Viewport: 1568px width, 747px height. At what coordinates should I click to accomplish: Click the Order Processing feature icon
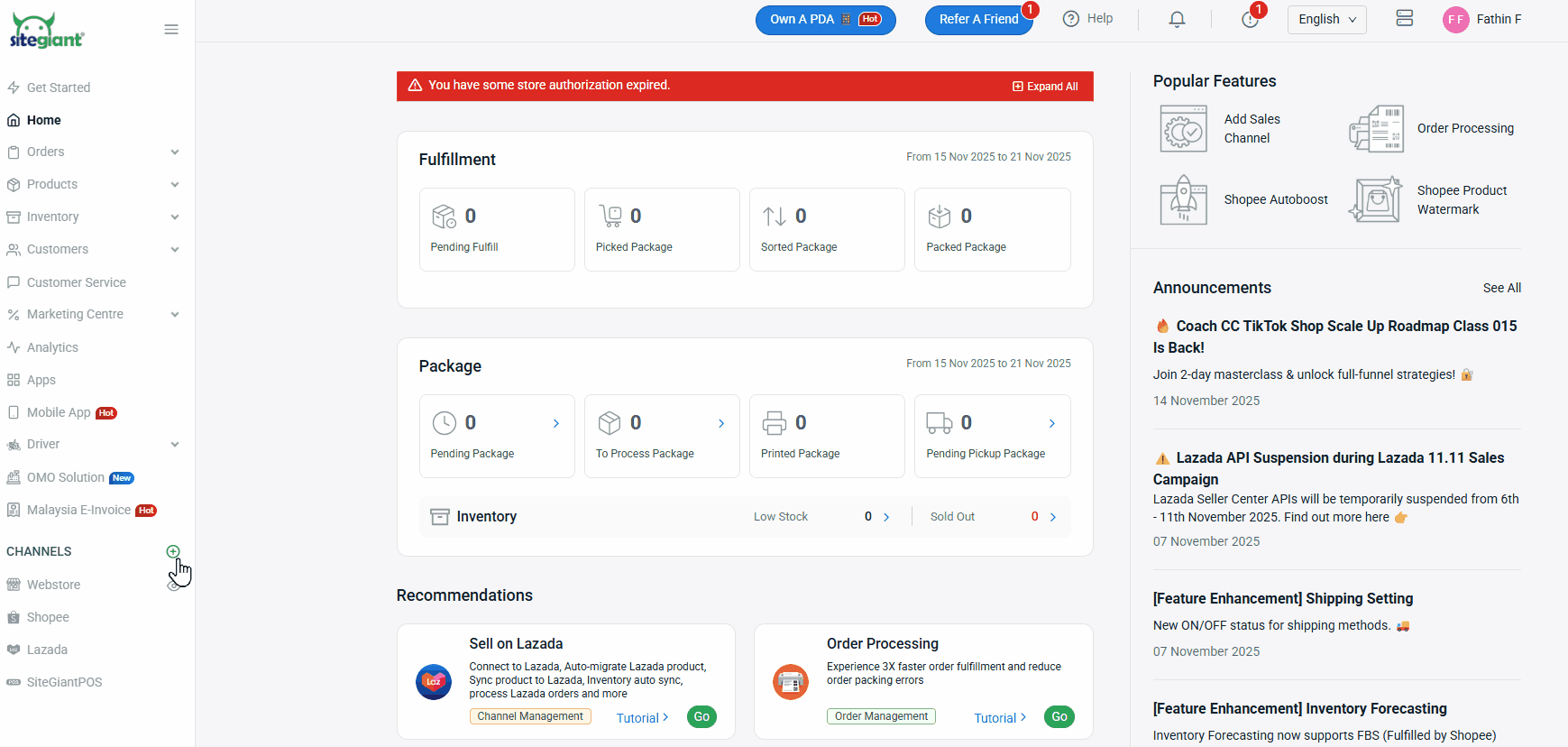point(1376,129)
